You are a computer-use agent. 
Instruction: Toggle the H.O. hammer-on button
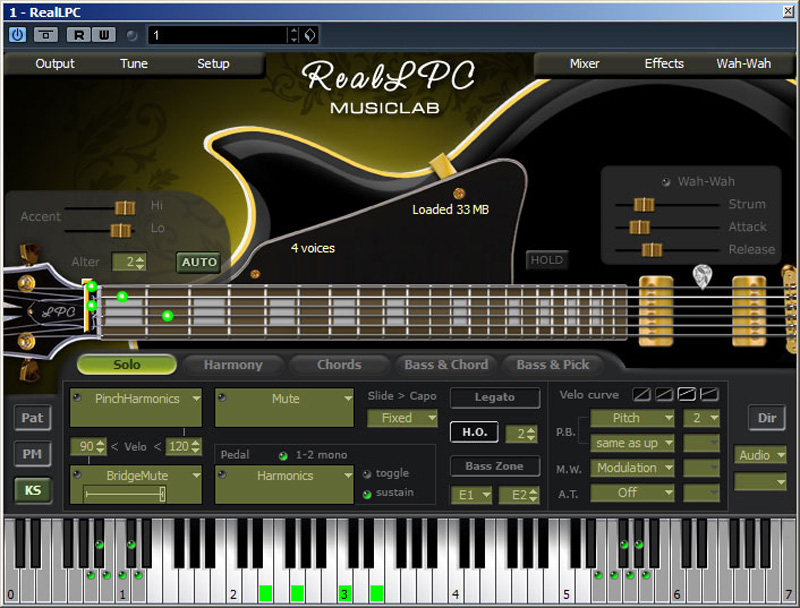point(474,433)
